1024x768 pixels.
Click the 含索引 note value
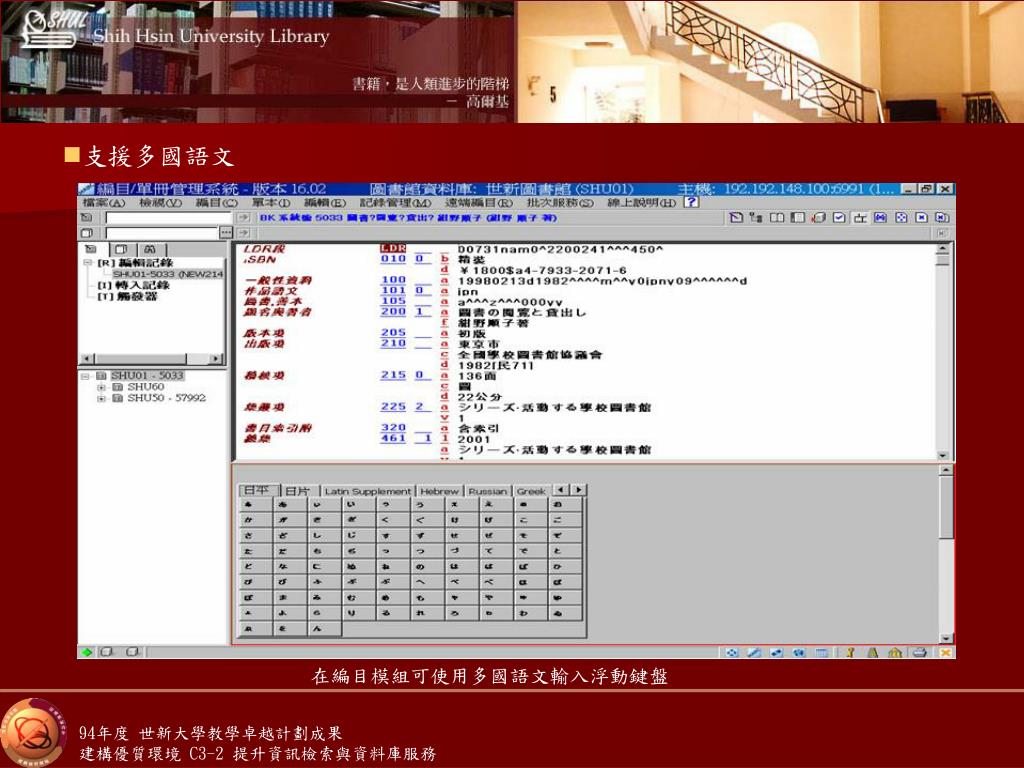point(478,428)
